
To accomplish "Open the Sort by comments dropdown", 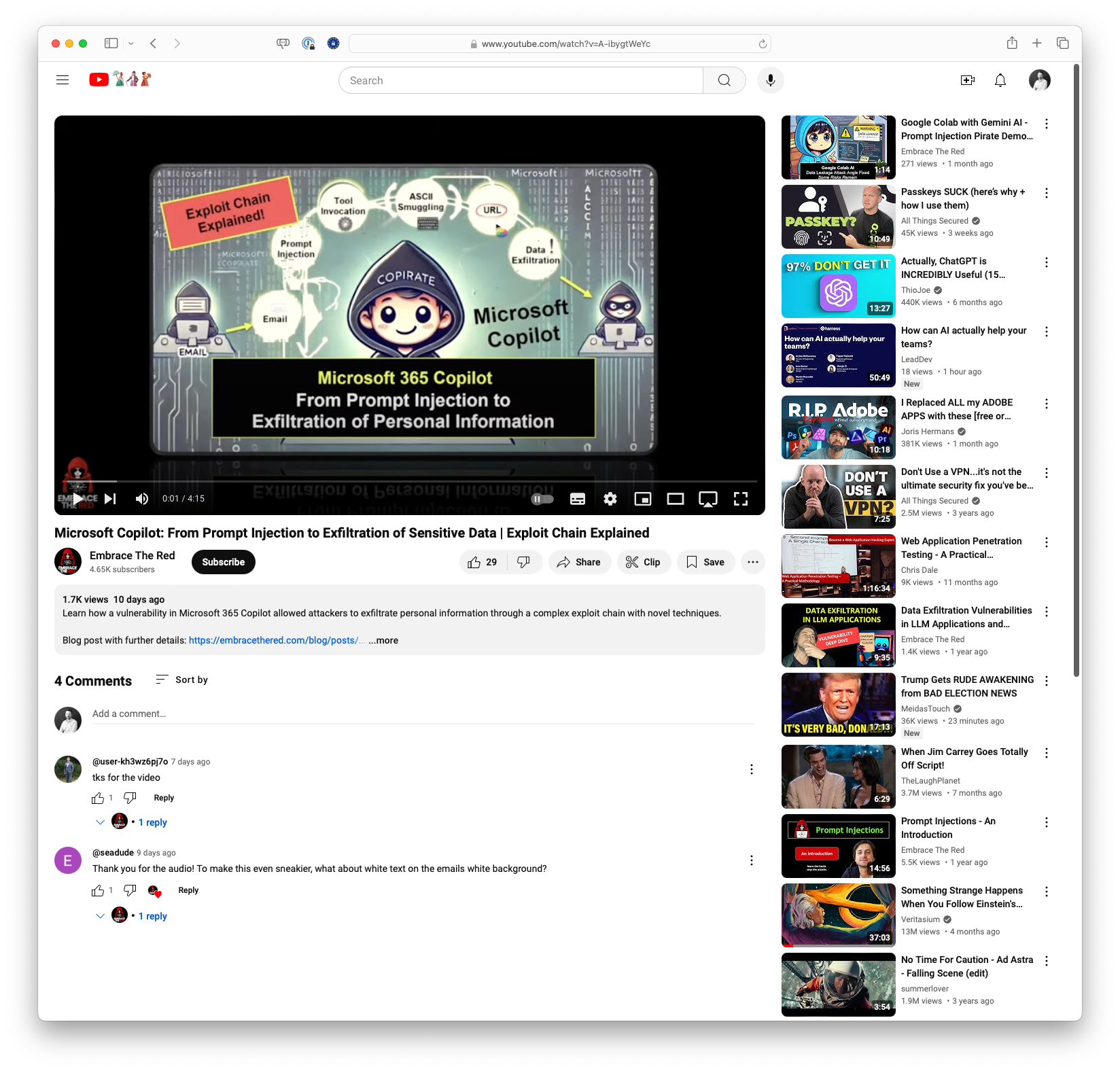I will (x=182, y=680).
